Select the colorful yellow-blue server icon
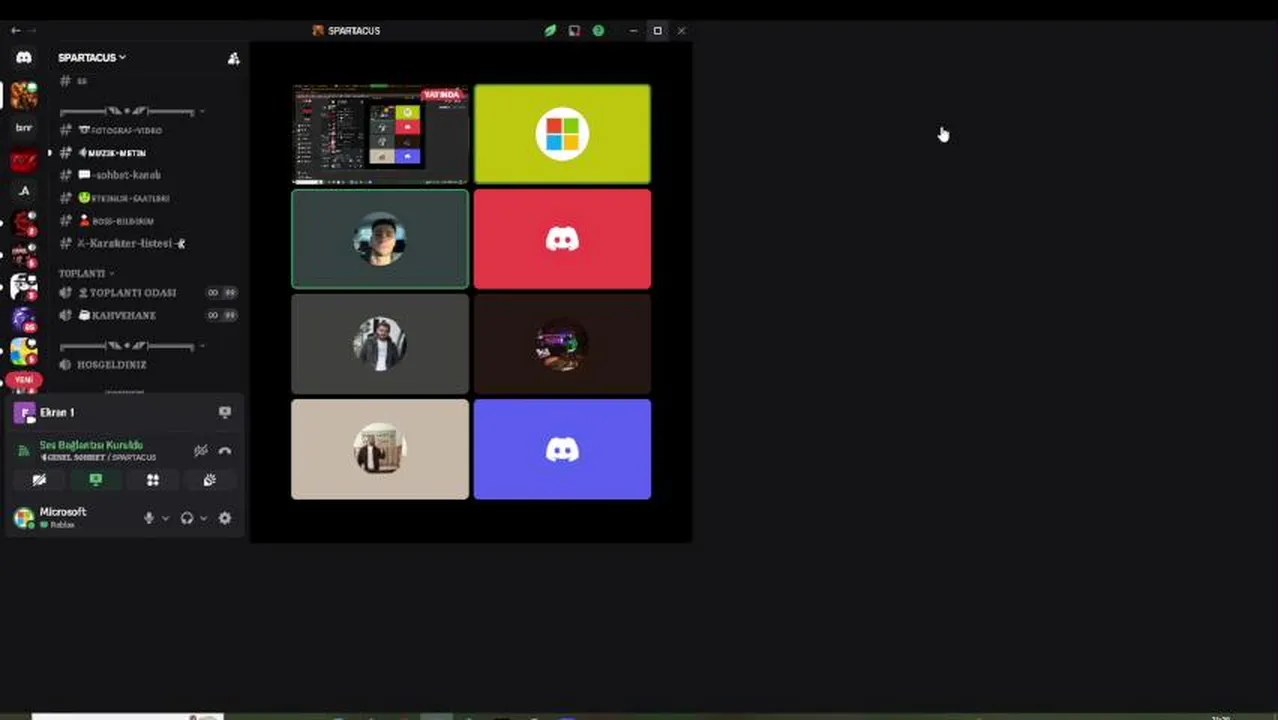This screenshot has width=1278, height=720. [x=24, y=351]
